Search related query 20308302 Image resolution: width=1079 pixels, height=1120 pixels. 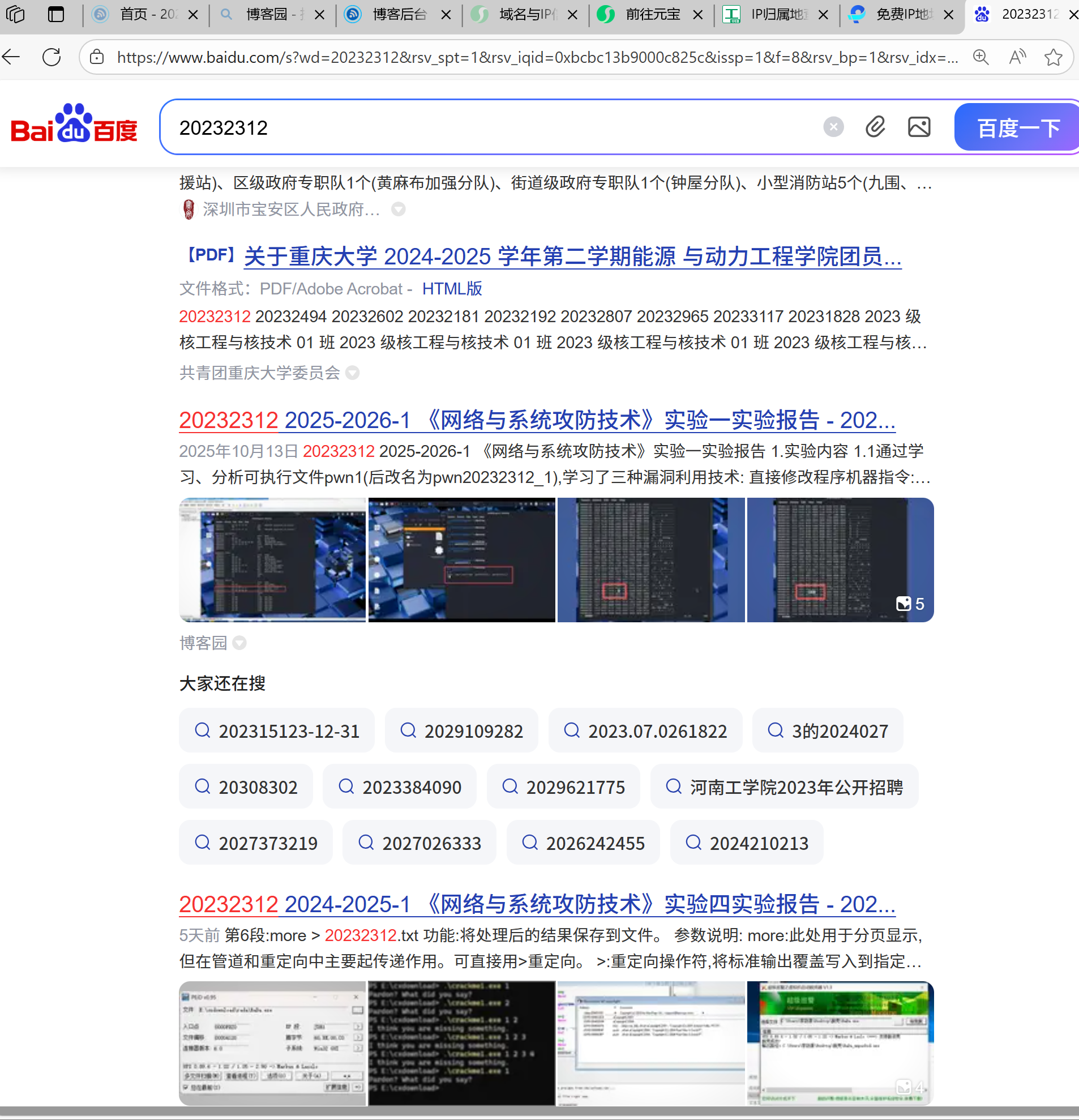(246, 786)
